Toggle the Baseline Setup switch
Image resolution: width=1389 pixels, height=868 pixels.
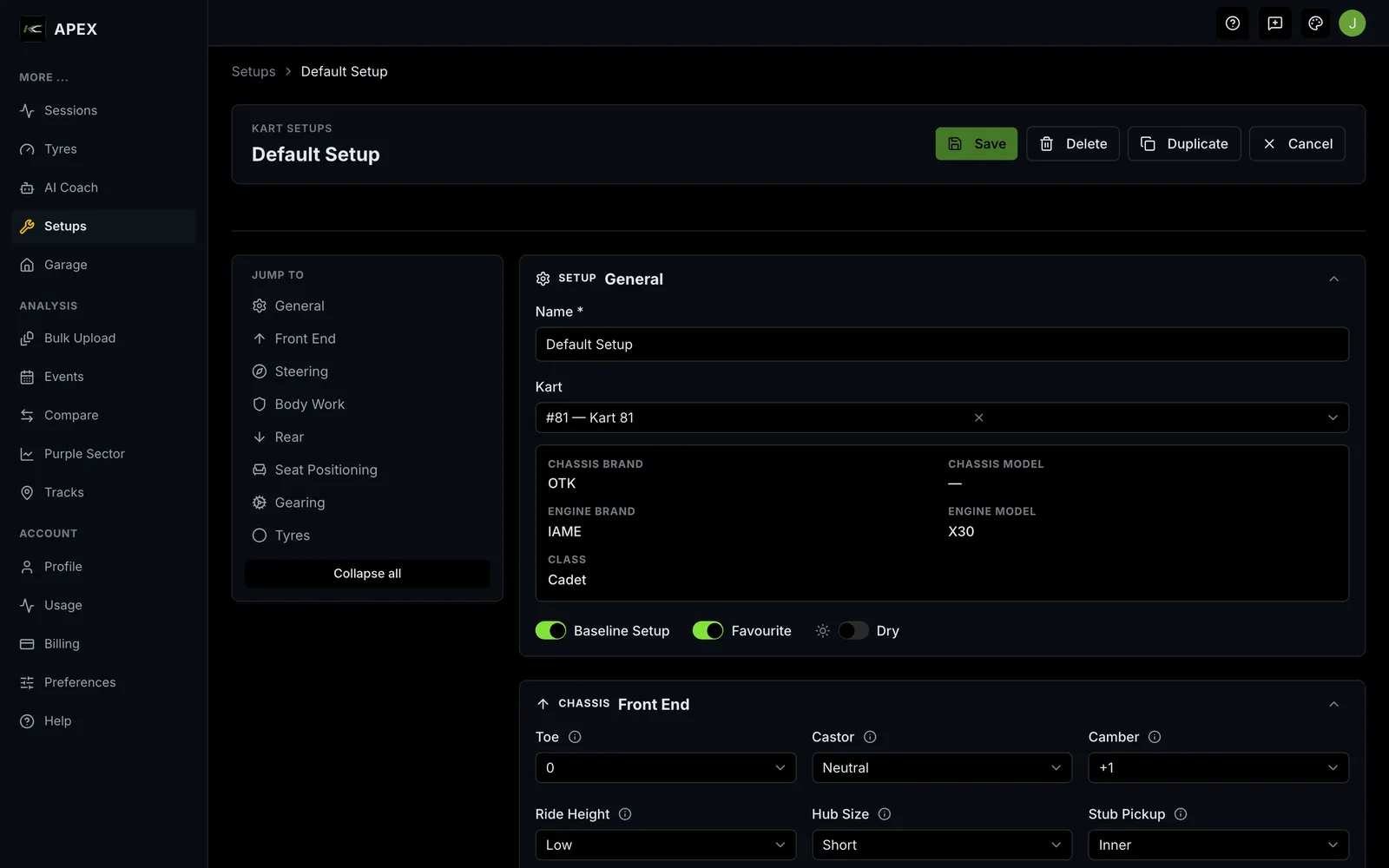[550, 630]
